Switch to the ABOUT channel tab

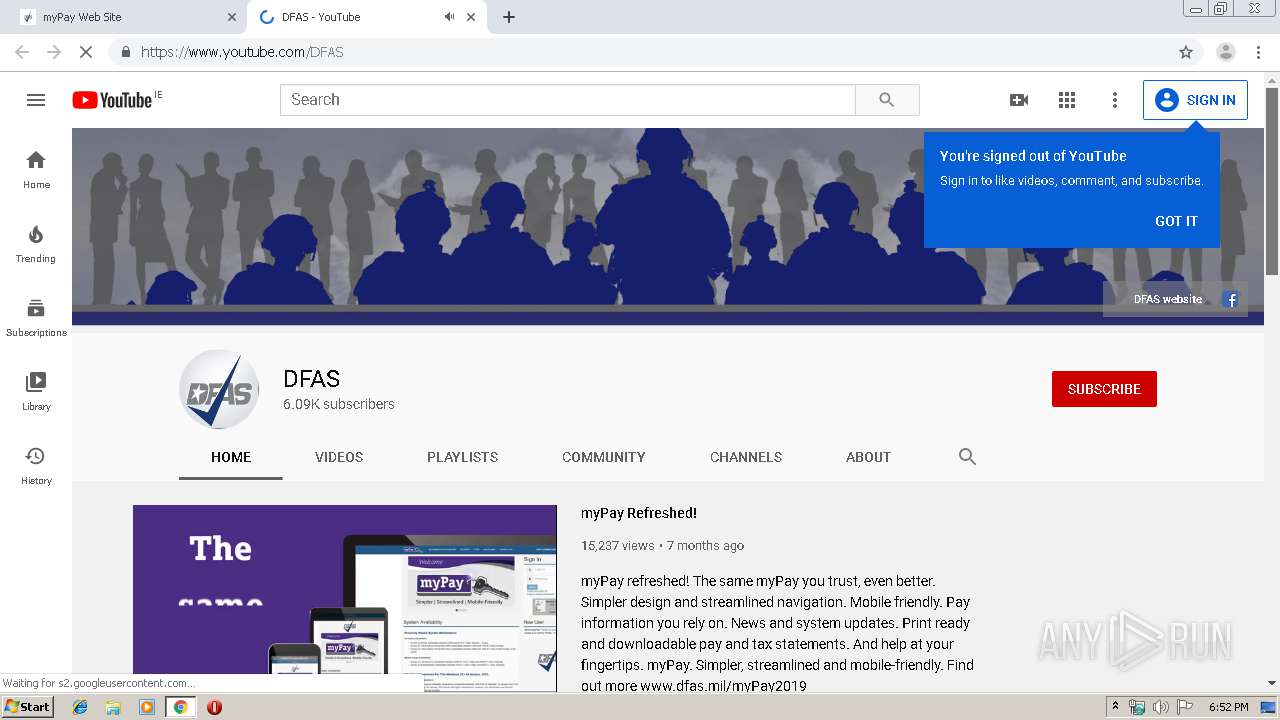pyautogui.click(x=868, y=457)
